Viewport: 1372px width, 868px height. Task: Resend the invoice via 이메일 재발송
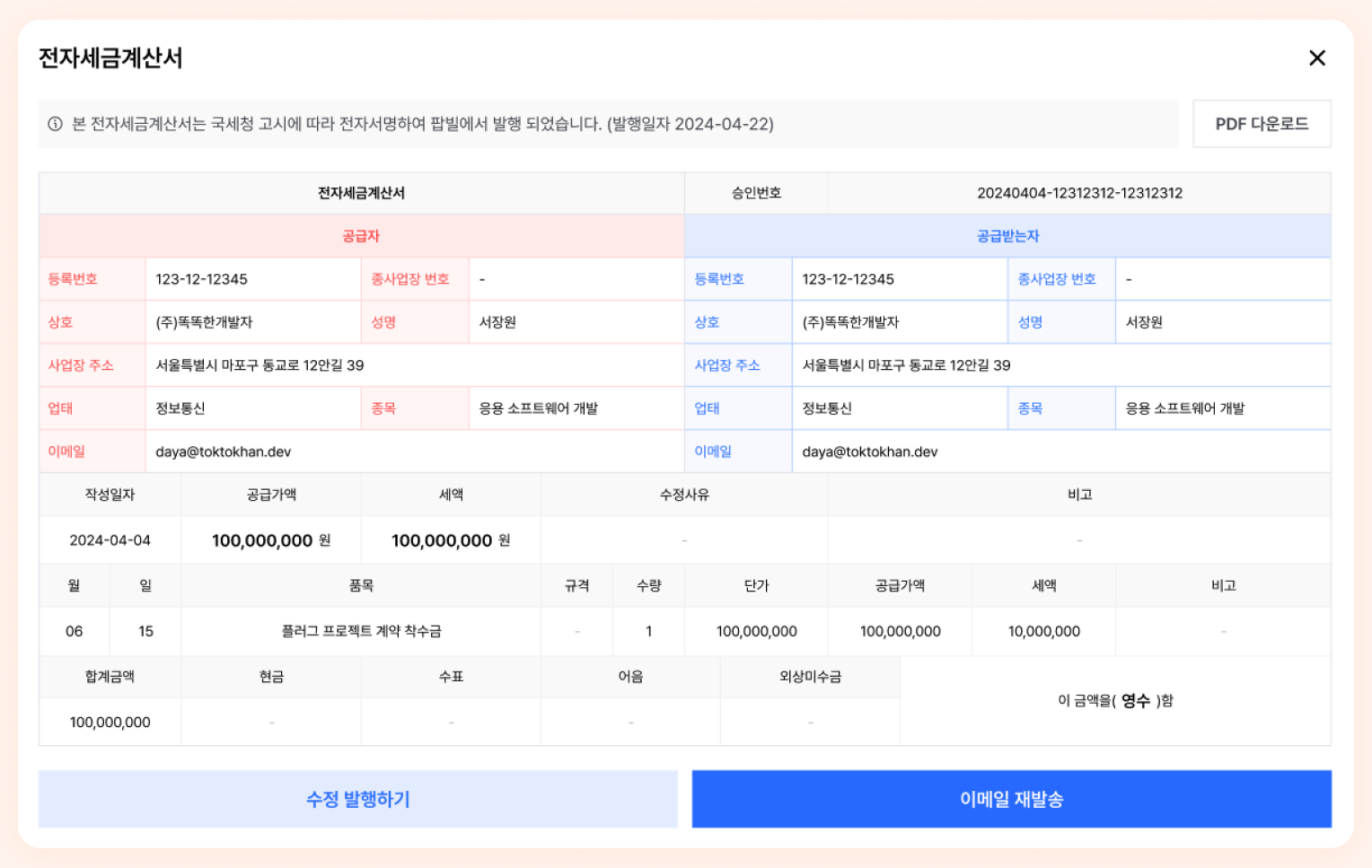pos(1011,799)
